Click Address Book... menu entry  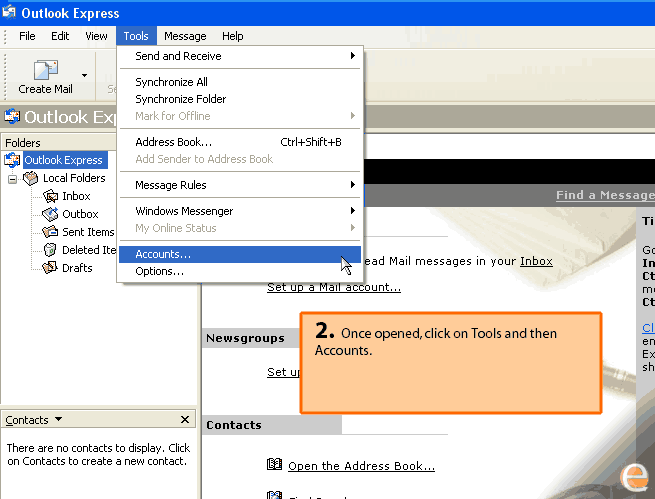click(x=173, y=142)
